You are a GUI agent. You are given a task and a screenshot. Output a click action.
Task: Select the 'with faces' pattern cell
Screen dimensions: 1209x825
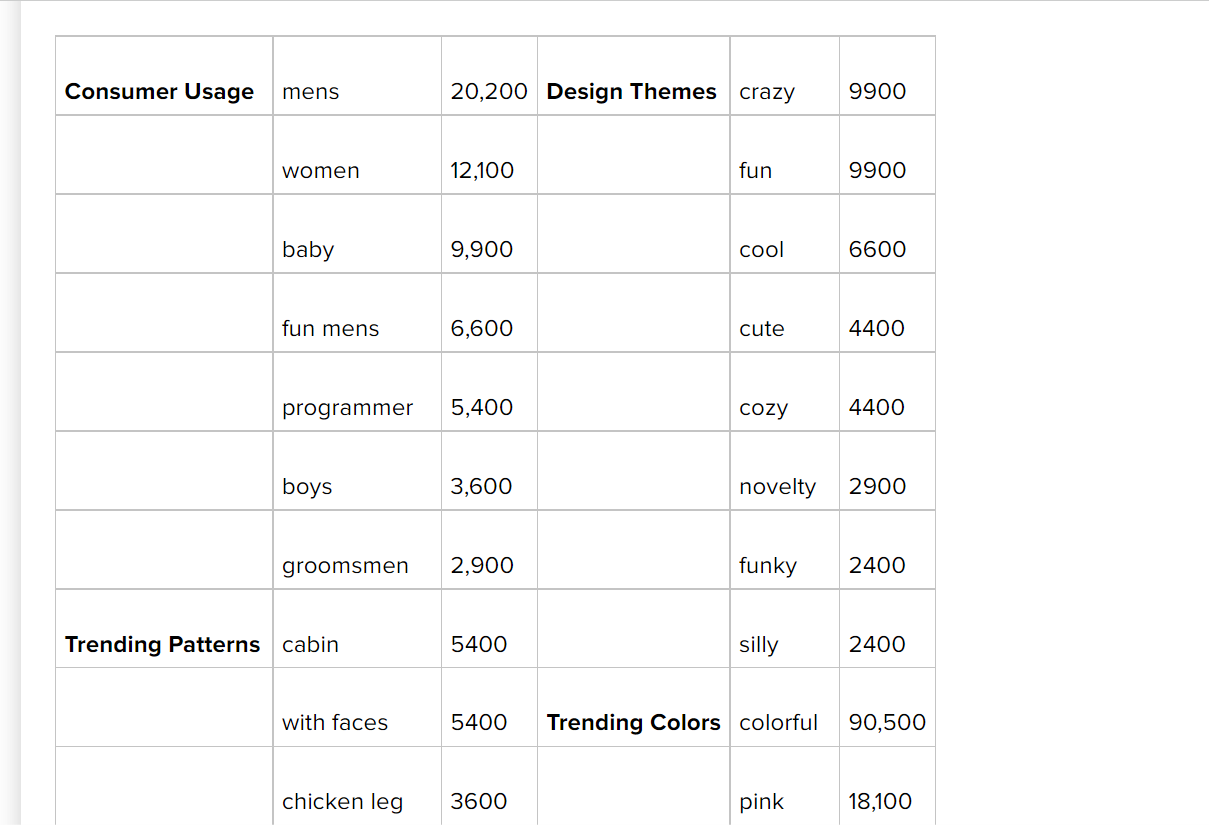(x=357, y=707)
